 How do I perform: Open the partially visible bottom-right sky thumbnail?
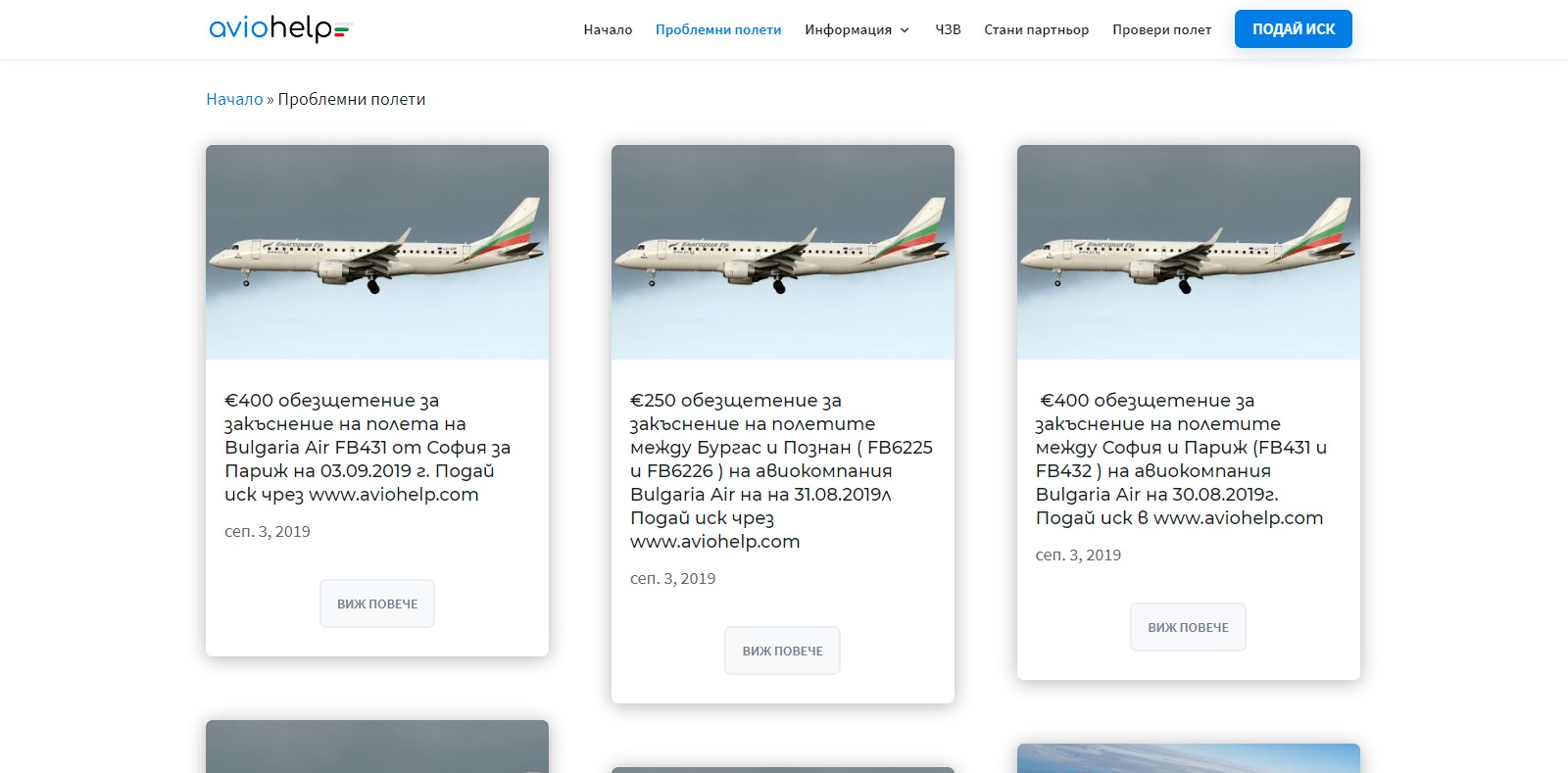[x=1189, y=758]
